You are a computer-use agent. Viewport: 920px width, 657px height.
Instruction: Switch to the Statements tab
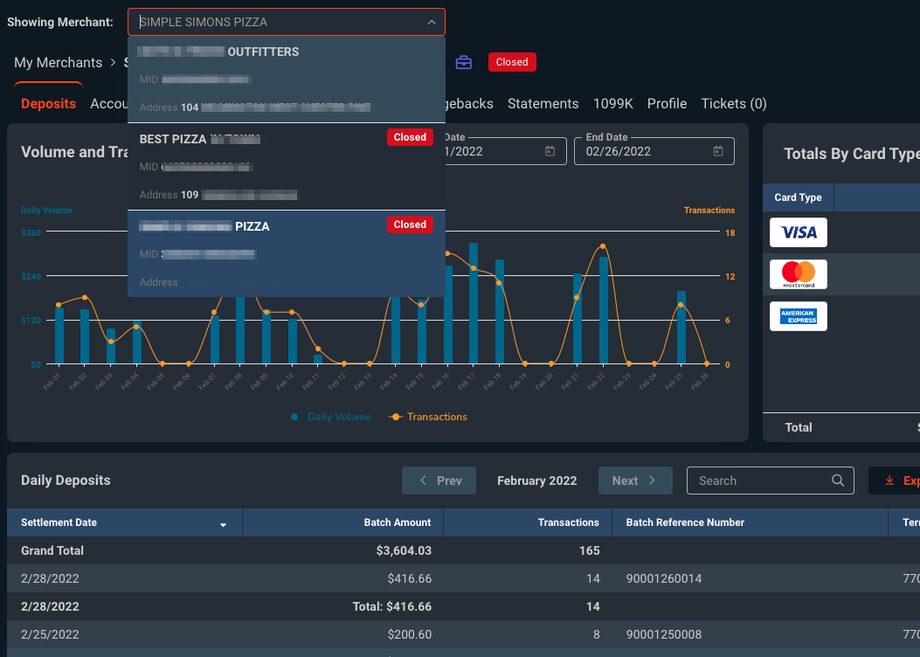point(543,104)
